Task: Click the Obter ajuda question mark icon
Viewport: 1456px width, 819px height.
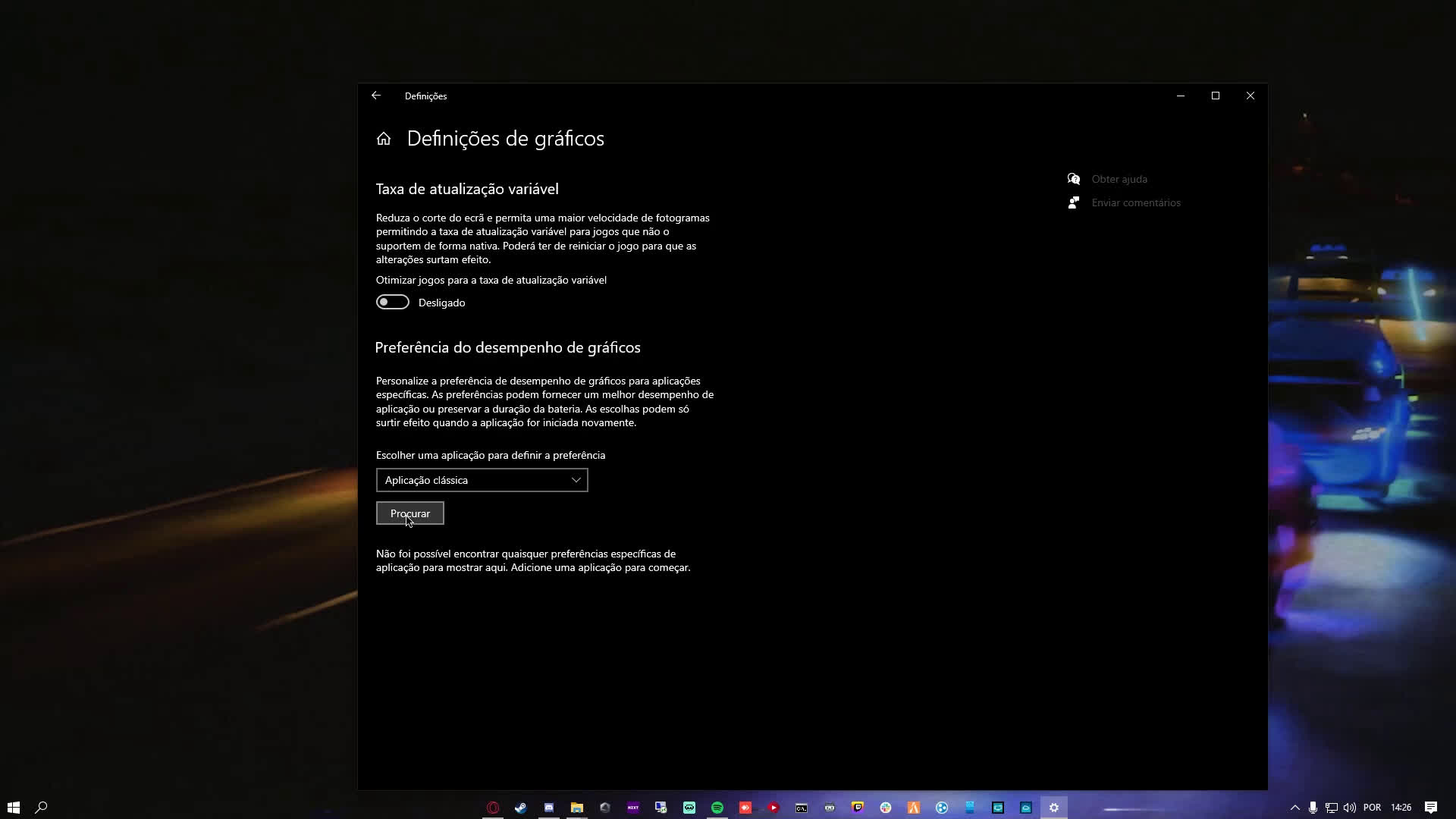Action: click(x=1074, y=179)
